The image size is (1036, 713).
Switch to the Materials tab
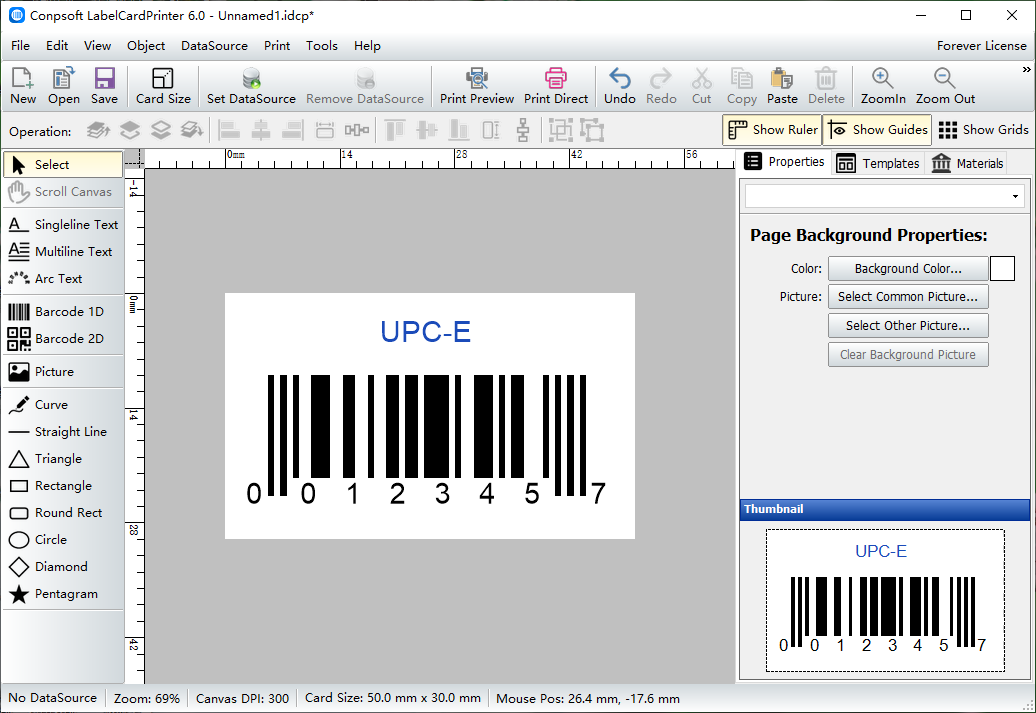click(967, 163)
